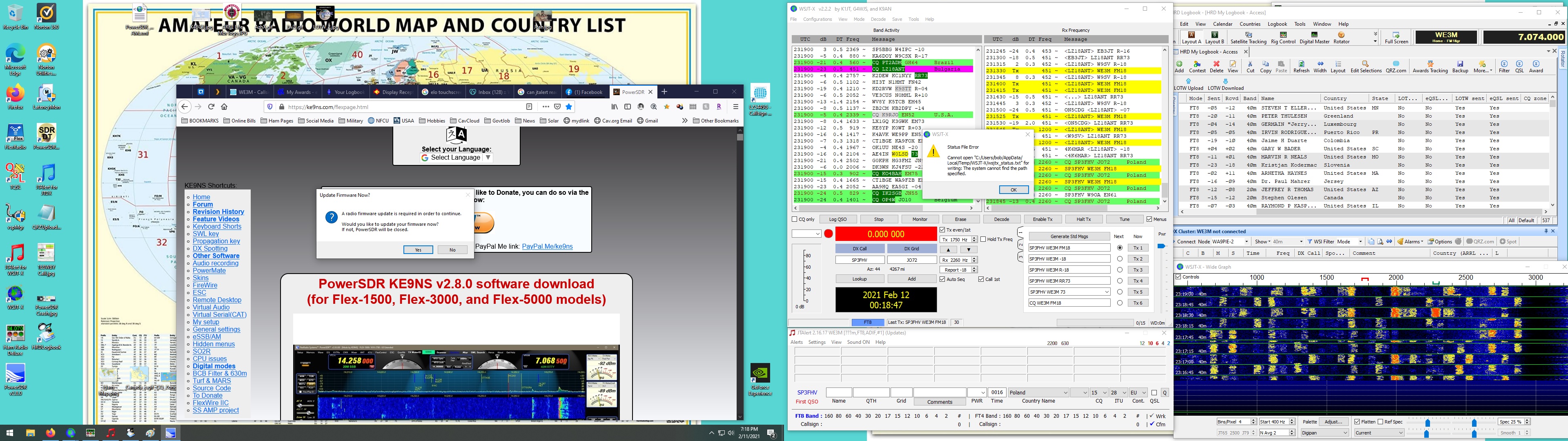
Task: Toggle Flatten checkbox in Wide Graph
Action: pos(1357,421)
